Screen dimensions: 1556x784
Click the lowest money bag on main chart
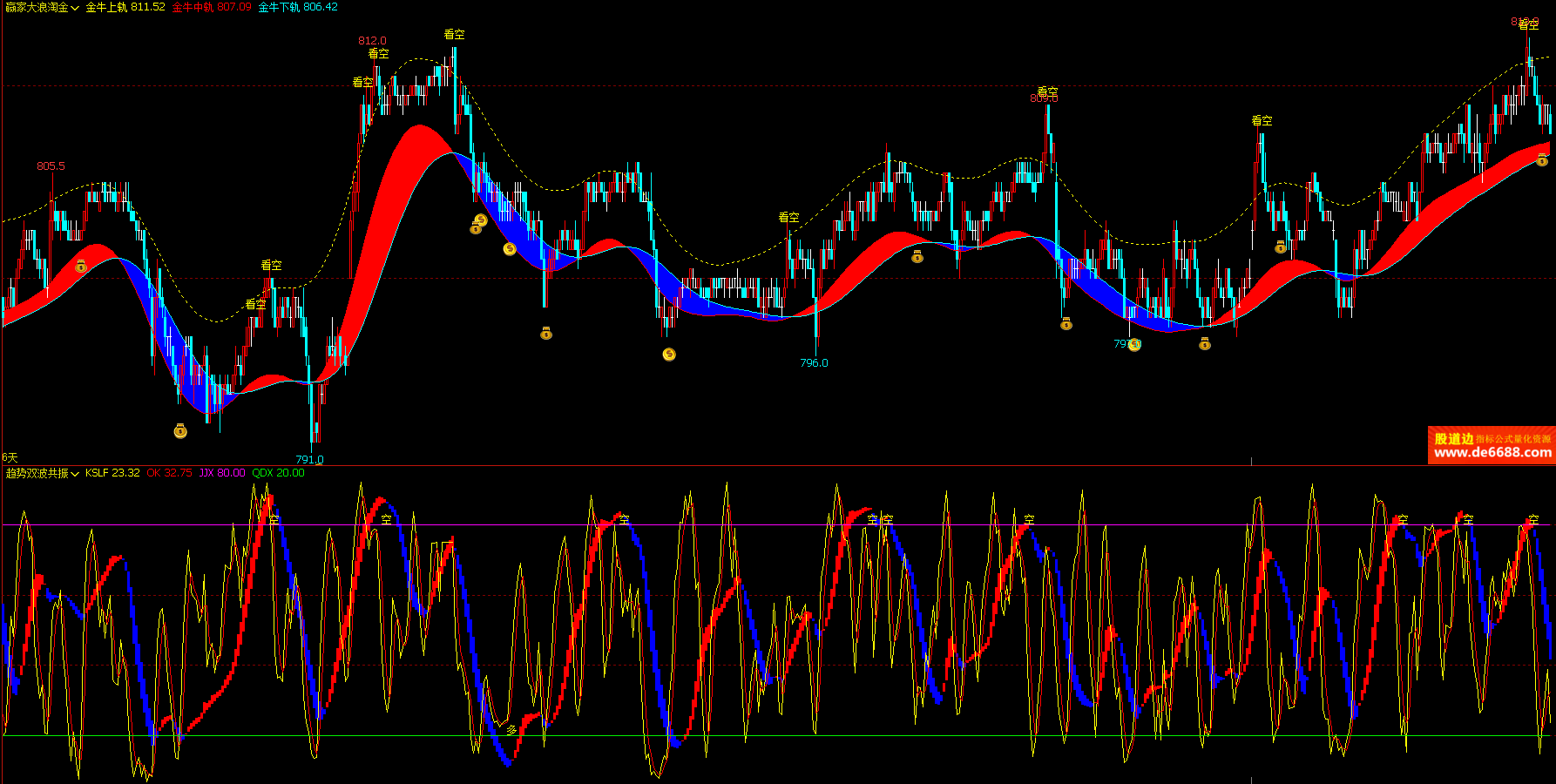coord(180,430)
